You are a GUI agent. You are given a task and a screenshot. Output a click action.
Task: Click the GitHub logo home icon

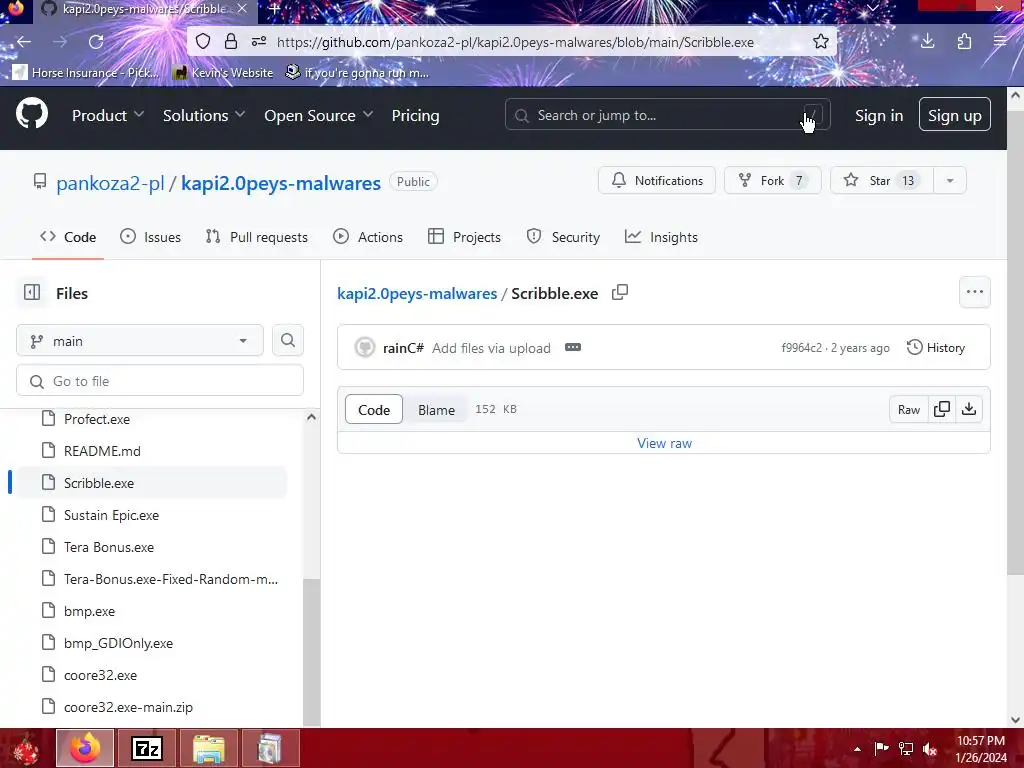32,114
